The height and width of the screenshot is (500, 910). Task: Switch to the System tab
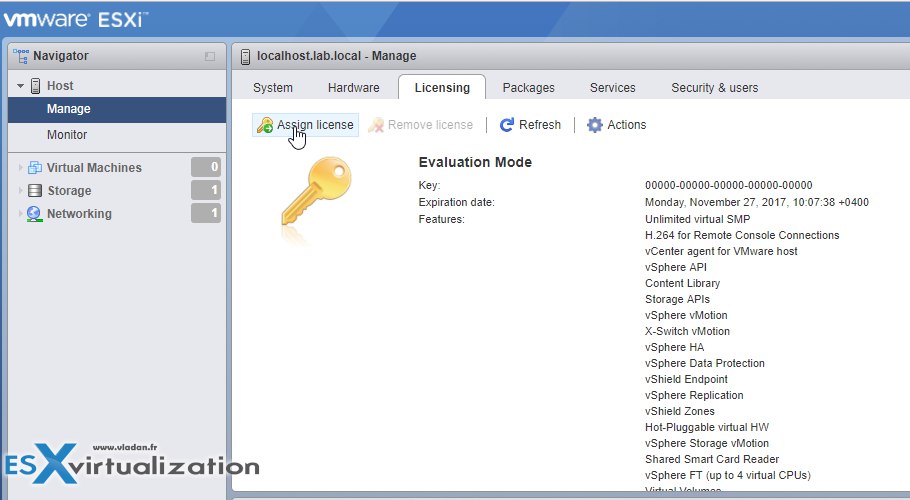273,88
